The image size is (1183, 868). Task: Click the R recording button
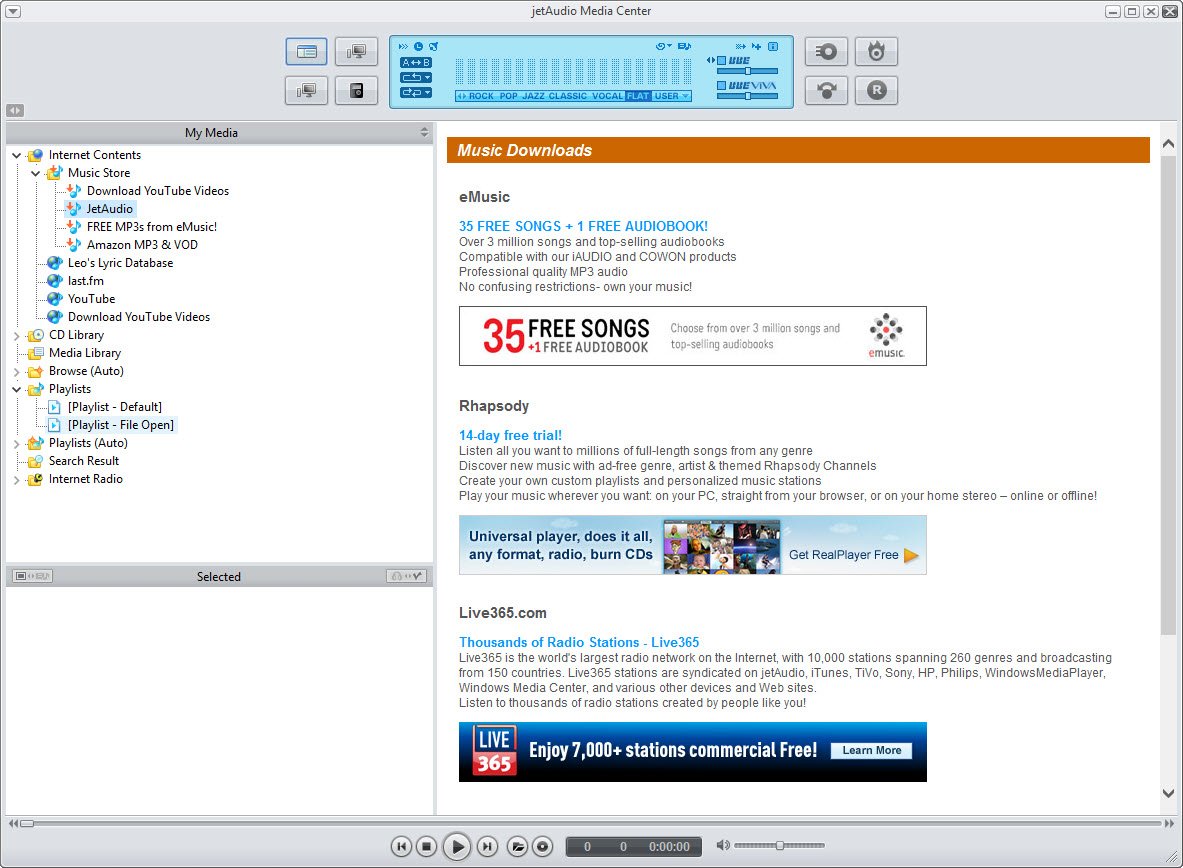point(876,91)
